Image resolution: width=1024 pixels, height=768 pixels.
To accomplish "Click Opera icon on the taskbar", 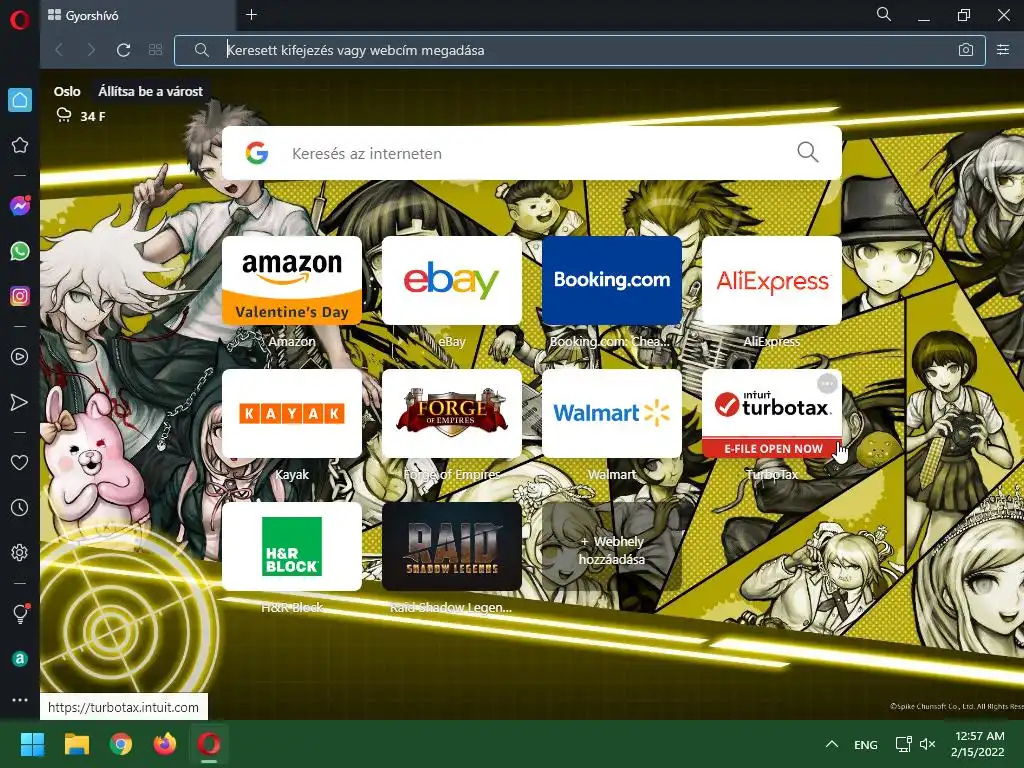I will pyautogui.click(x=209, y=744).
